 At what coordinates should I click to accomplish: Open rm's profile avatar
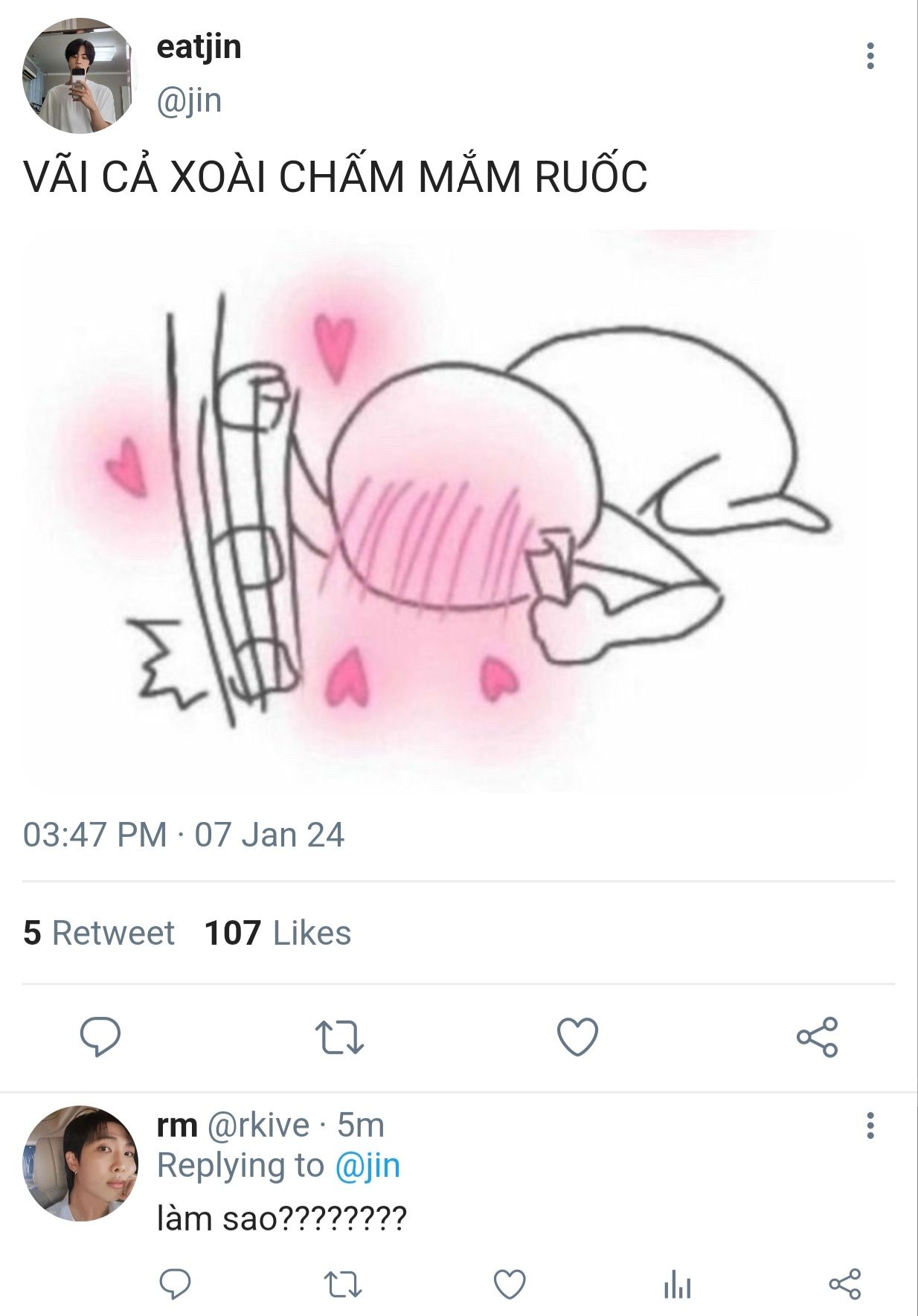pos(80,1163)
